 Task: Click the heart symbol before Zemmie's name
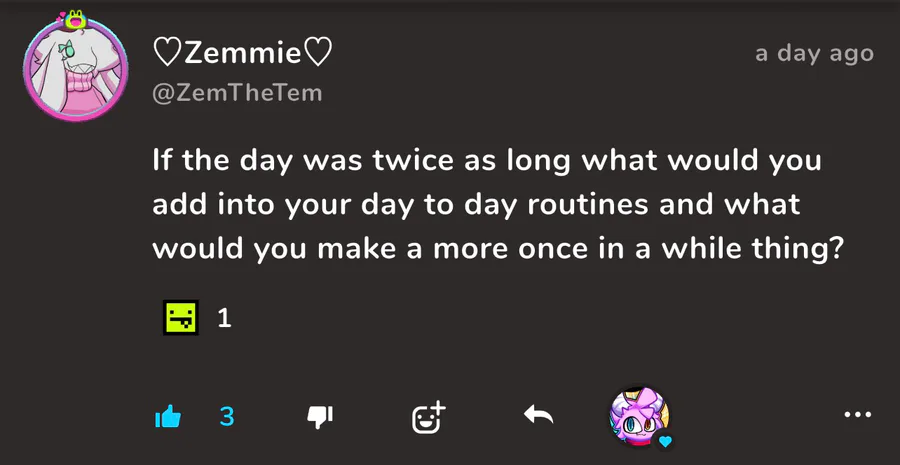pos(165,52)
